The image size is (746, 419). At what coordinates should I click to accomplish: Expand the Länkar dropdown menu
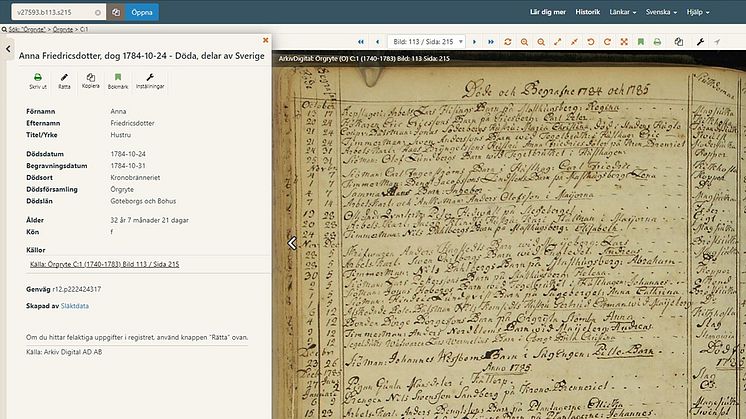(x=623, y=12)
